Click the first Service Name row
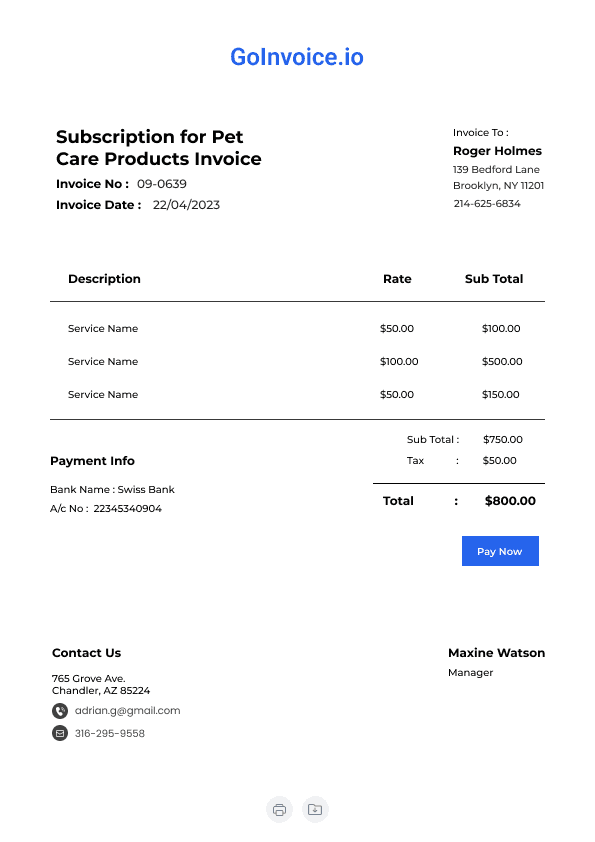Screen dimensions: 595x842 pyautogui.click(x=298, y=329)
